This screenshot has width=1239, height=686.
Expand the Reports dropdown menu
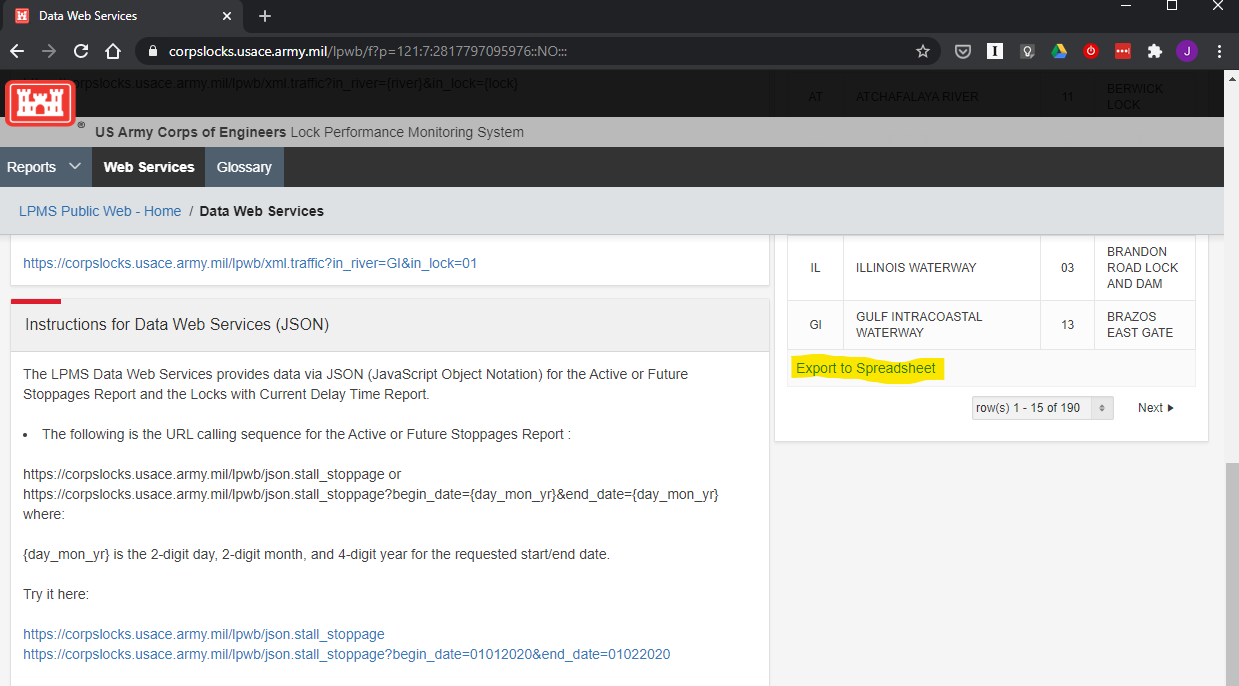[44, 167]
